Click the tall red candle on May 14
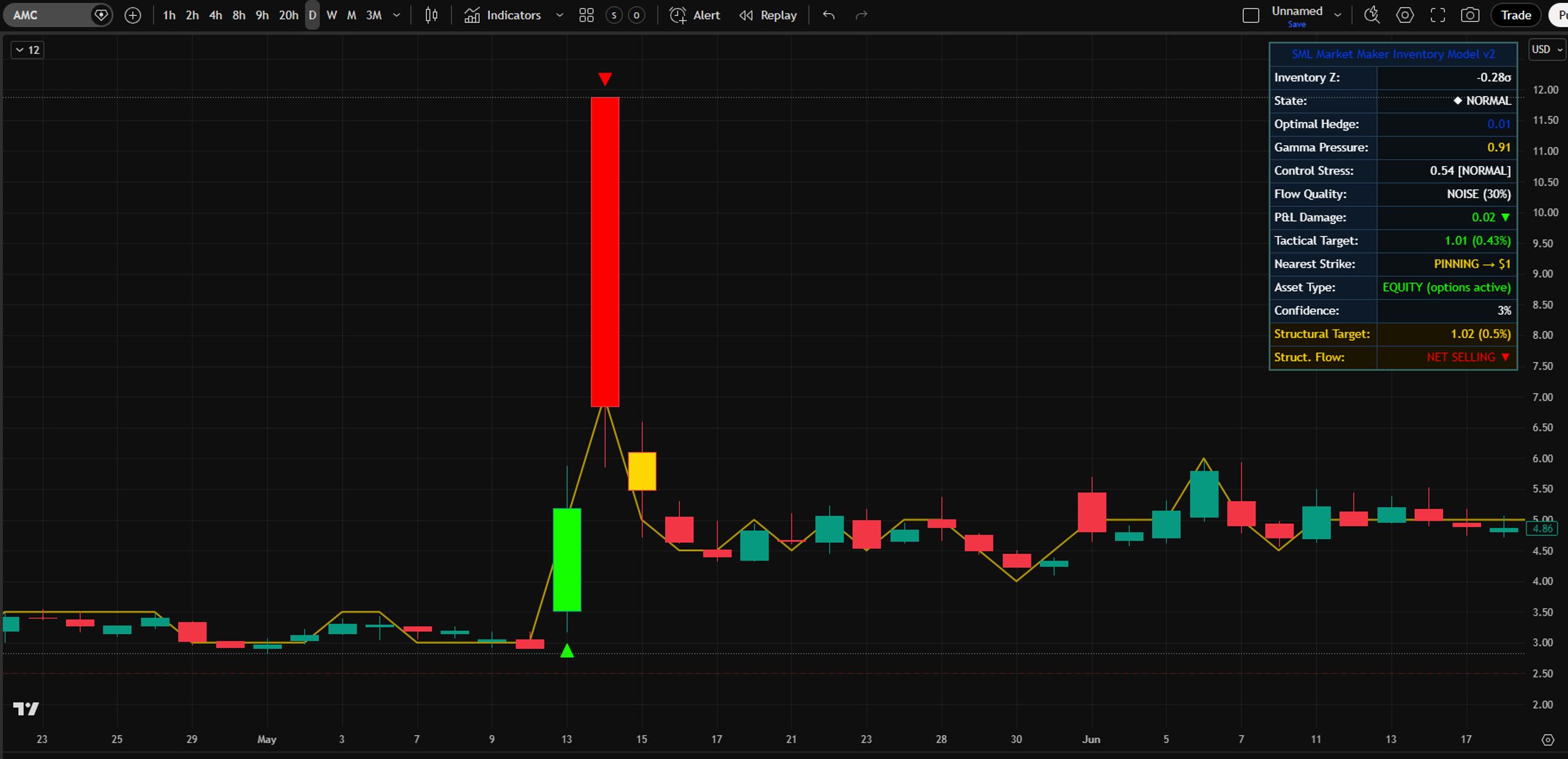 [x=605, y=251]
